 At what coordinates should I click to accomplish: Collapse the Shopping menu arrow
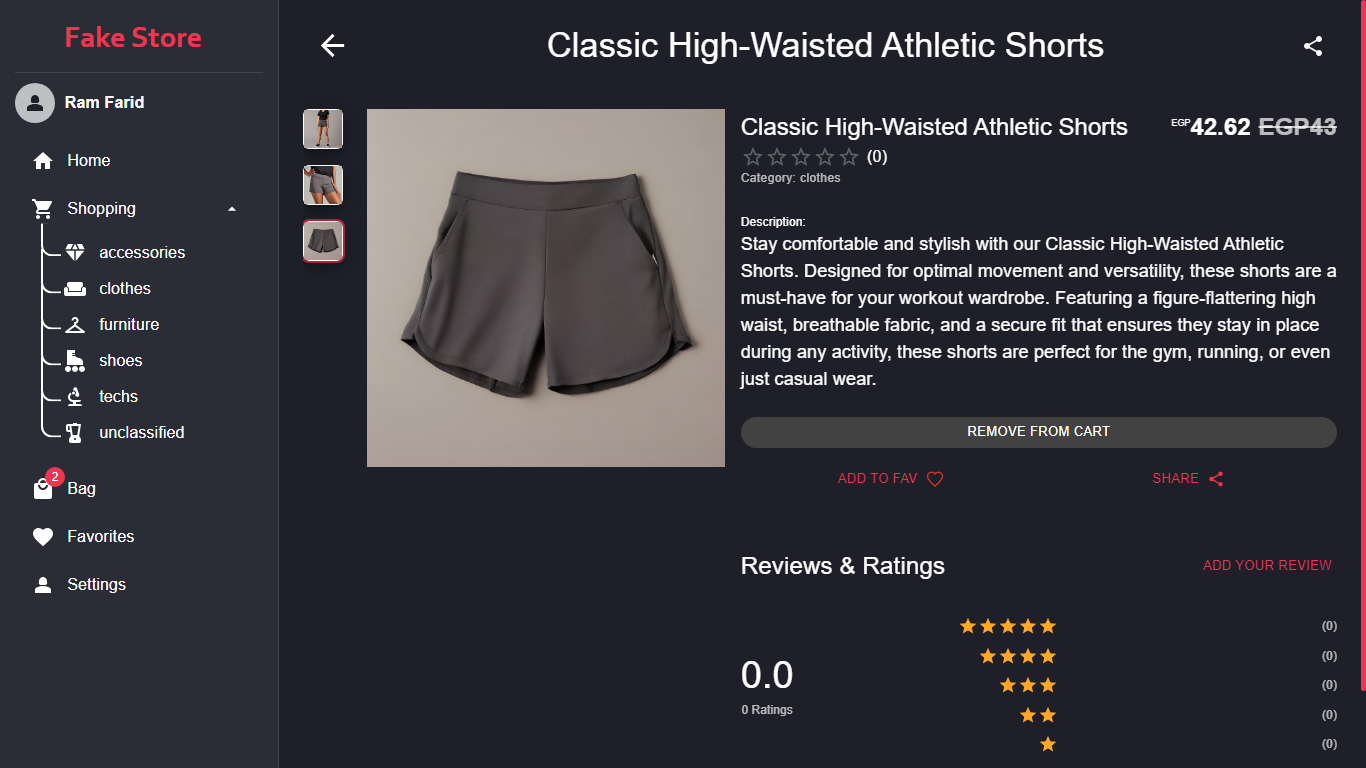tap(232, 209)
